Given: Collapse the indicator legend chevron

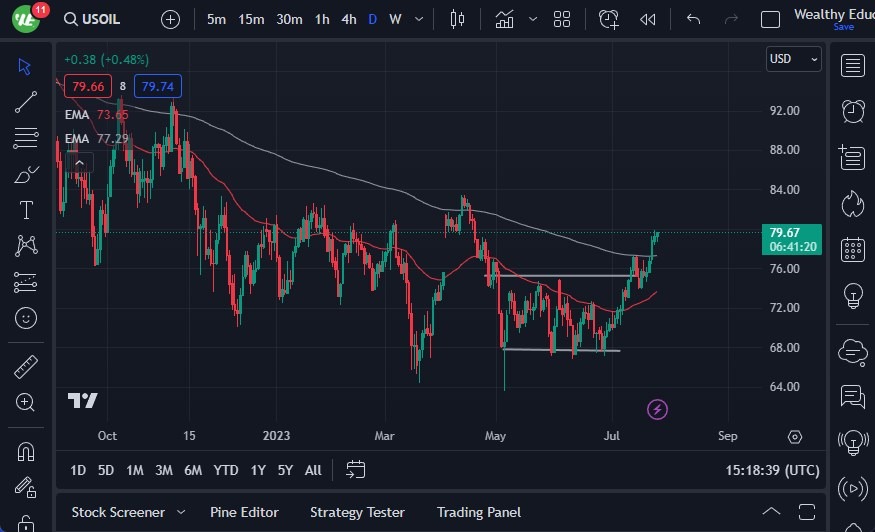Looking at the screenshot, I should [79, 162].
